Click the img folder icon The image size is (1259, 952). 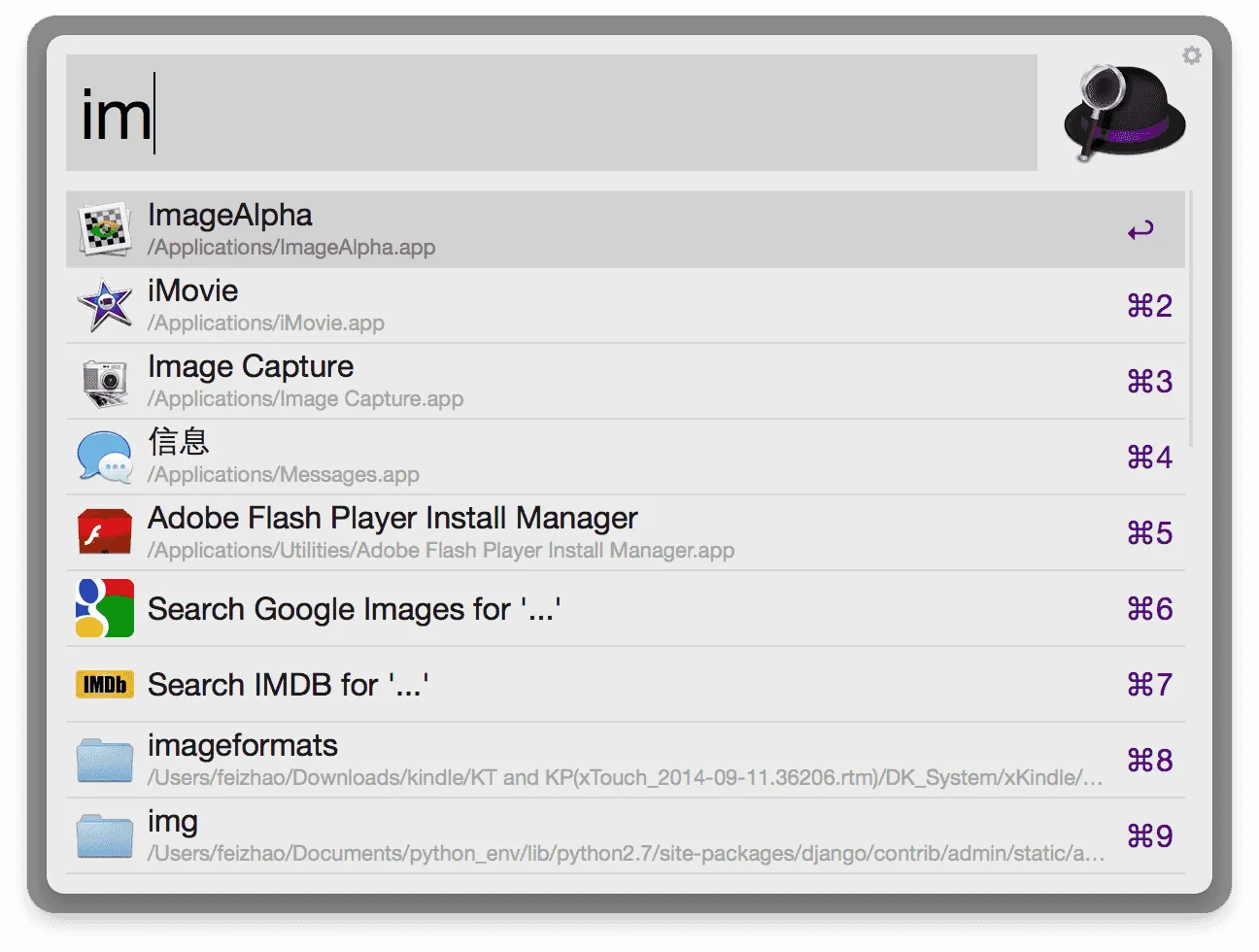[x=104, y=836]
